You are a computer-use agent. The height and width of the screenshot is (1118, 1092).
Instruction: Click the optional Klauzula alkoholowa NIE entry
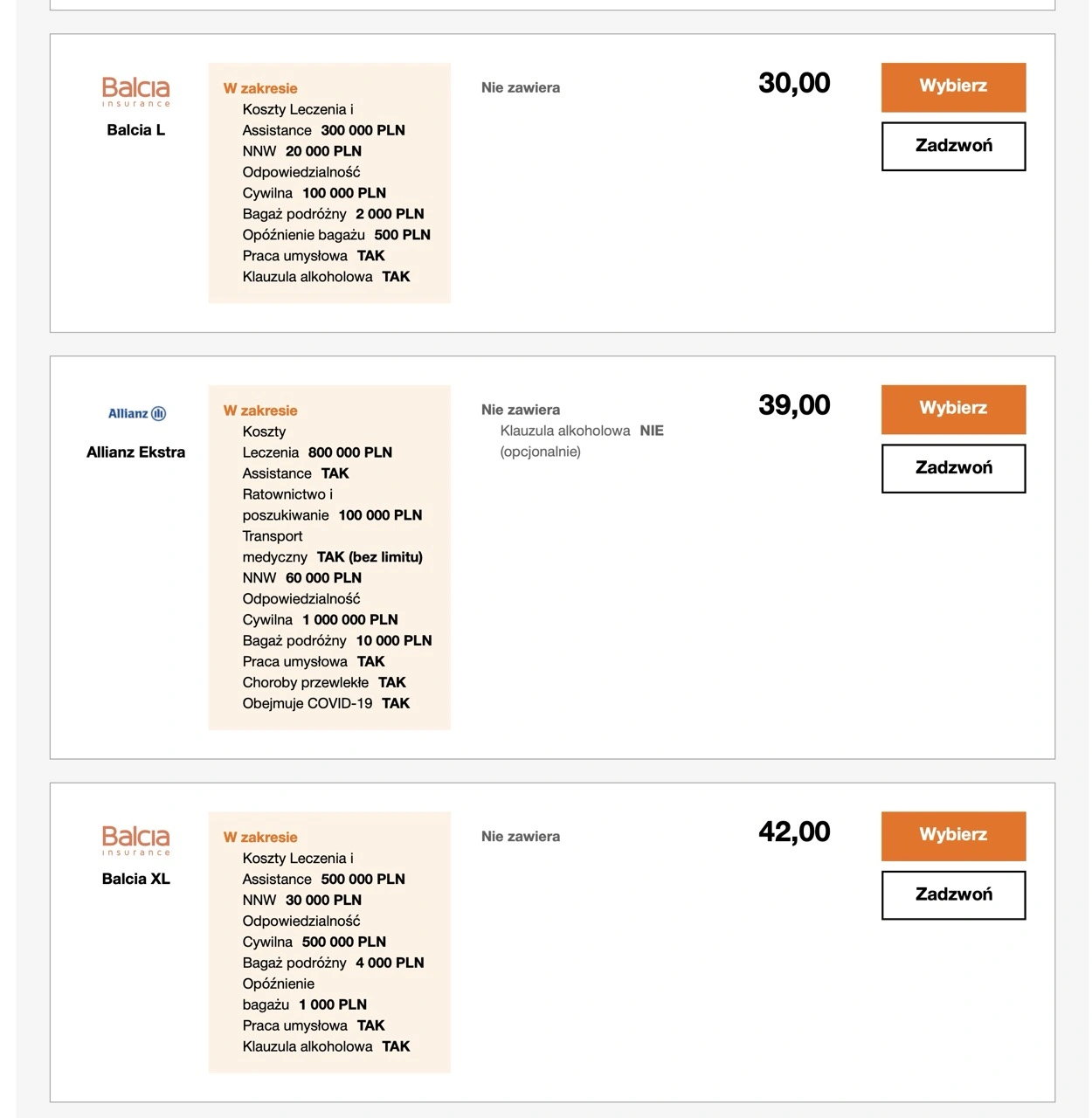582,431
